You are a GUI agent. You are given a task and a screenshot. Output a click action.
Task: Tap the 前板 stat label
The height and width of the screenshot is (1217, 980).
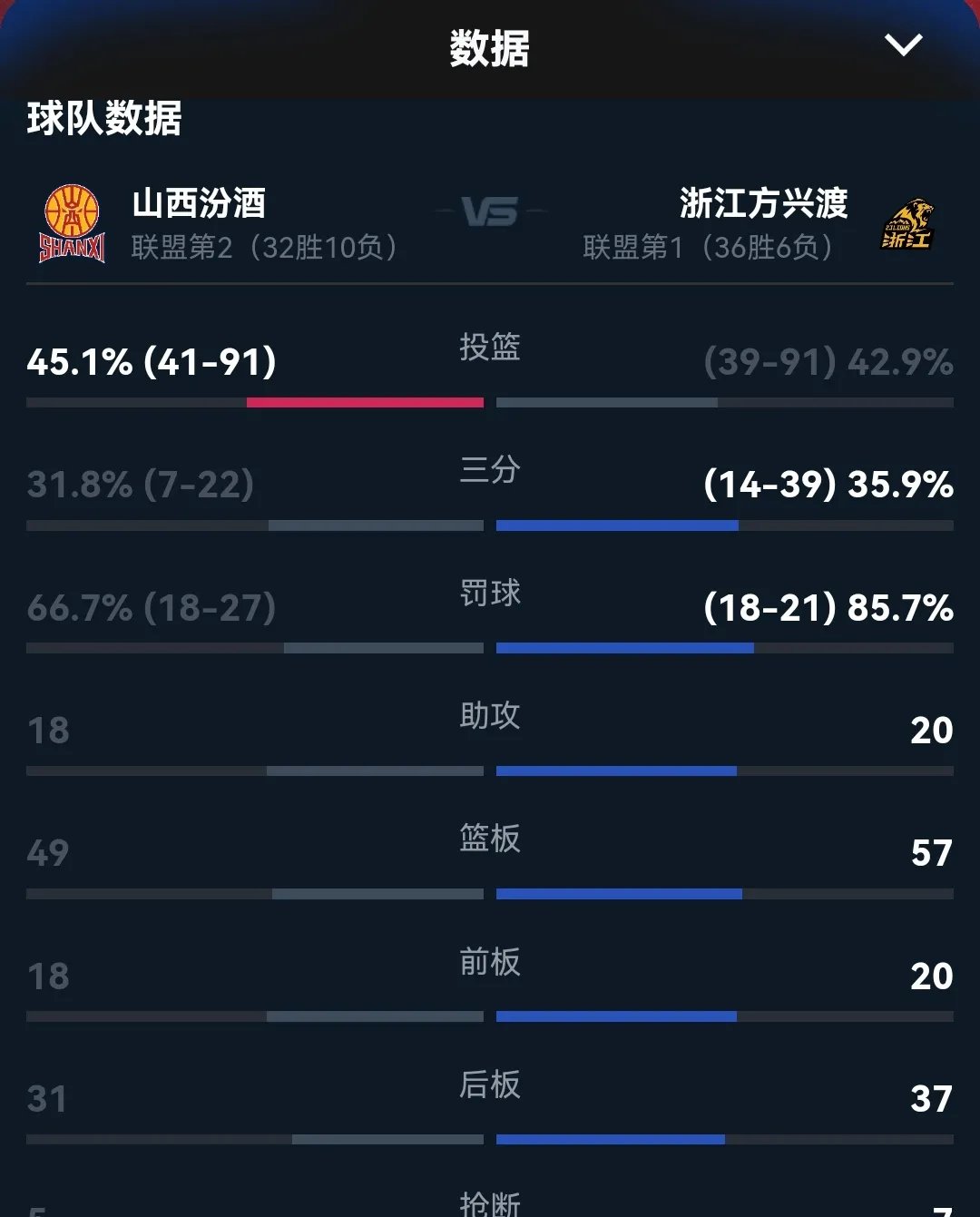click(x=490, y=961)
